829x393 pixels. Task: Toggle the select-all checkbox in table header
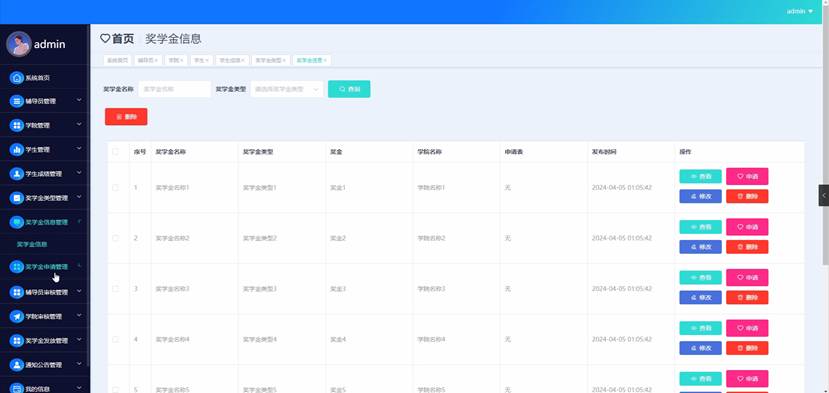tap(116, 152)
